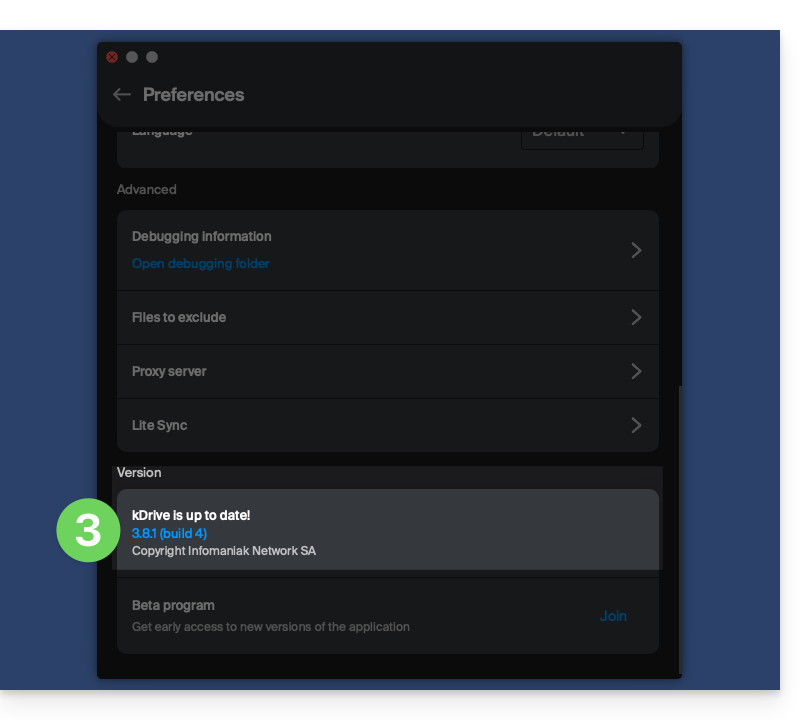Close the window with the red button
Viewport: 810px width, 720px height.
pos(112,57)
